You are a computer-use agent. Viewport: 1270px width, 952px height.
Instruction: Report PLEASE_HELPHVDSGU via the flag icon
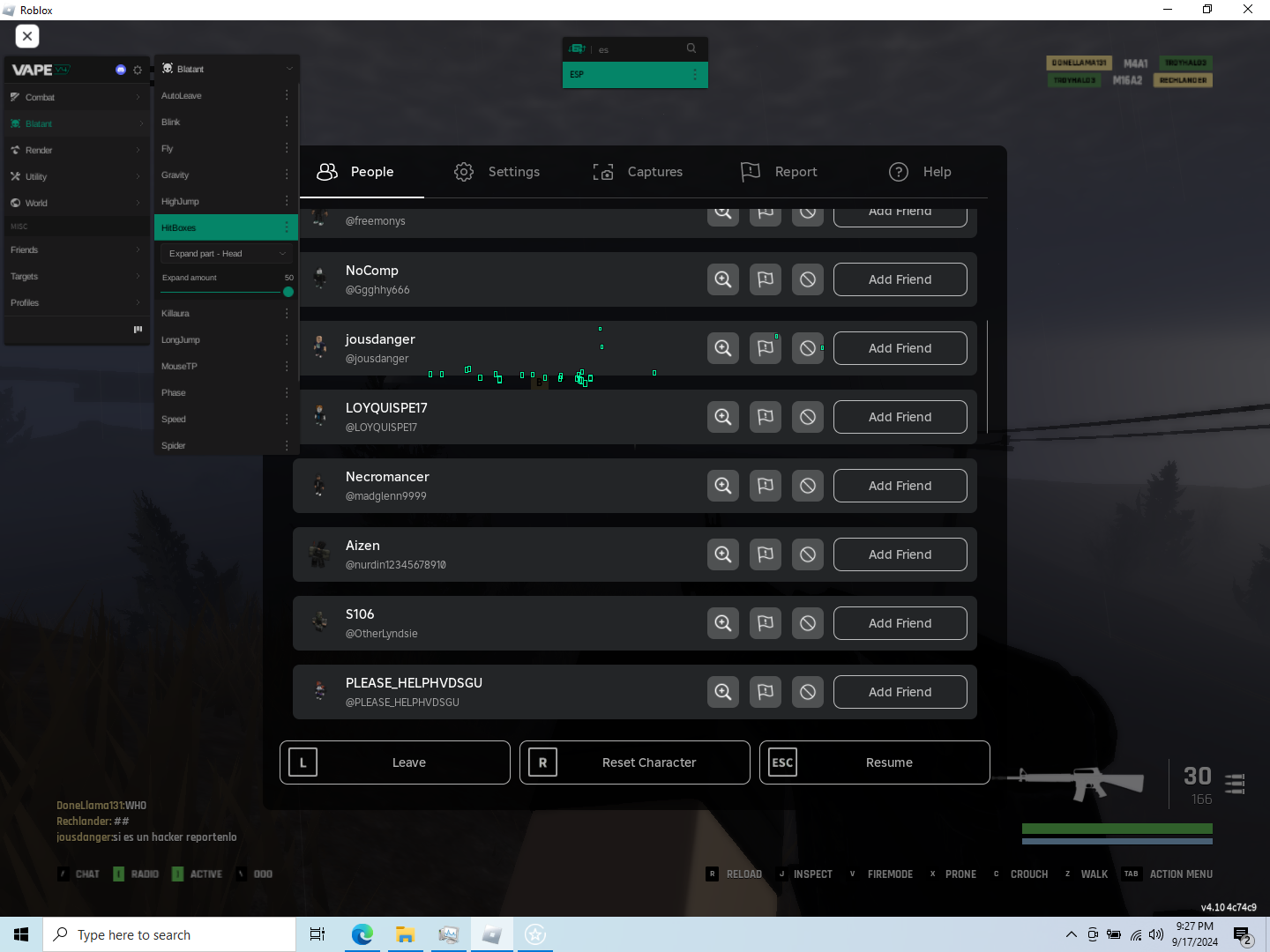tap(766, 692)
